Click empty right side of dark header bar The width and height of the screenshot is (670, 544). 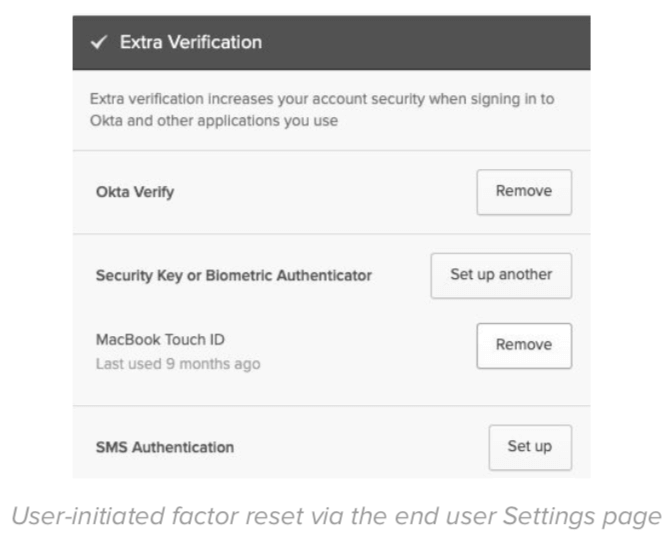(450, 43)
